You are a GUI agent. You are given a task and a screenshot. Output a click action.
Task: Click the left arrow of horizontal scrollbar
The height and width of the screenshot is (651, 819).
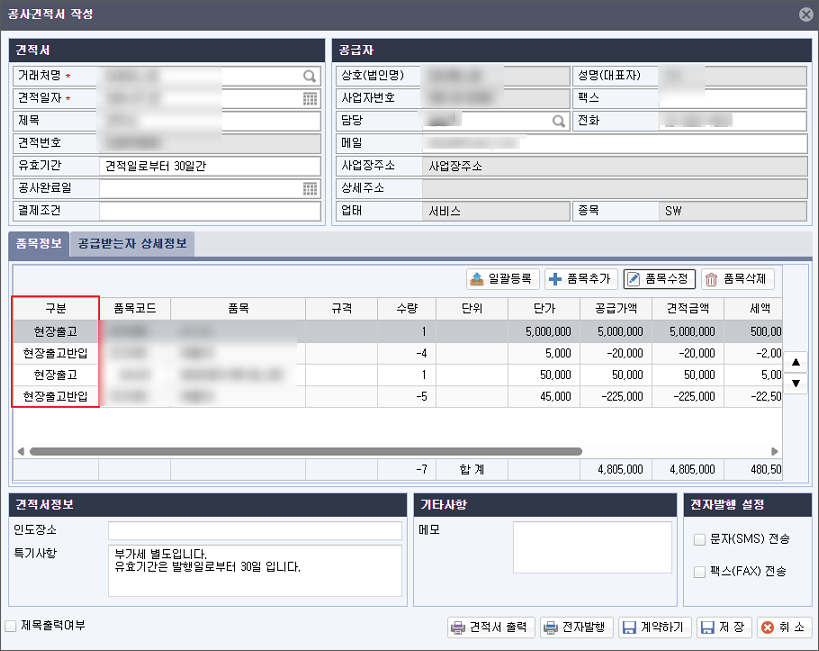[20, 451]
